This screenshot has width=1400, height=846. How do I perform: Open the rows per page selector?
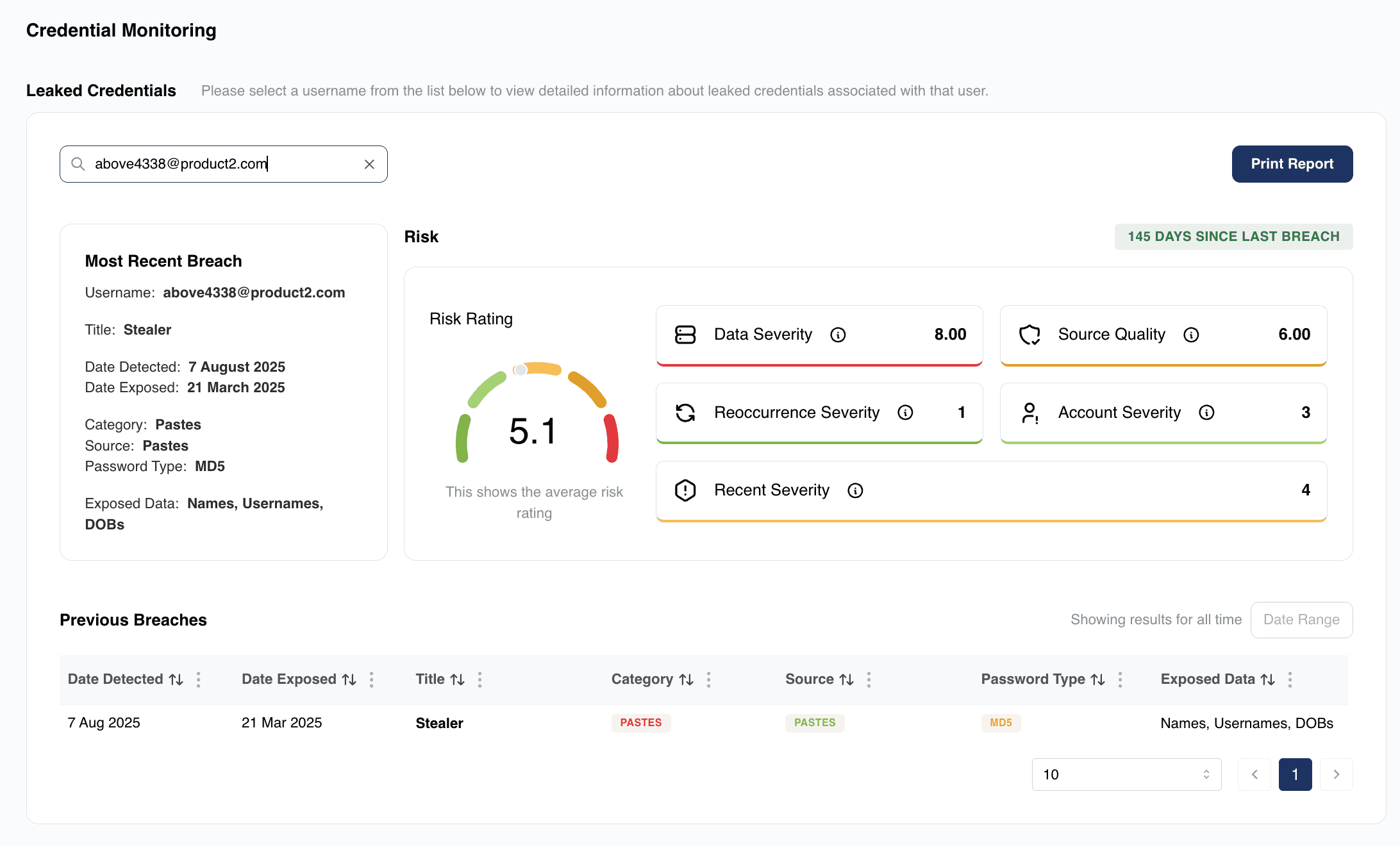point(1126,774)
